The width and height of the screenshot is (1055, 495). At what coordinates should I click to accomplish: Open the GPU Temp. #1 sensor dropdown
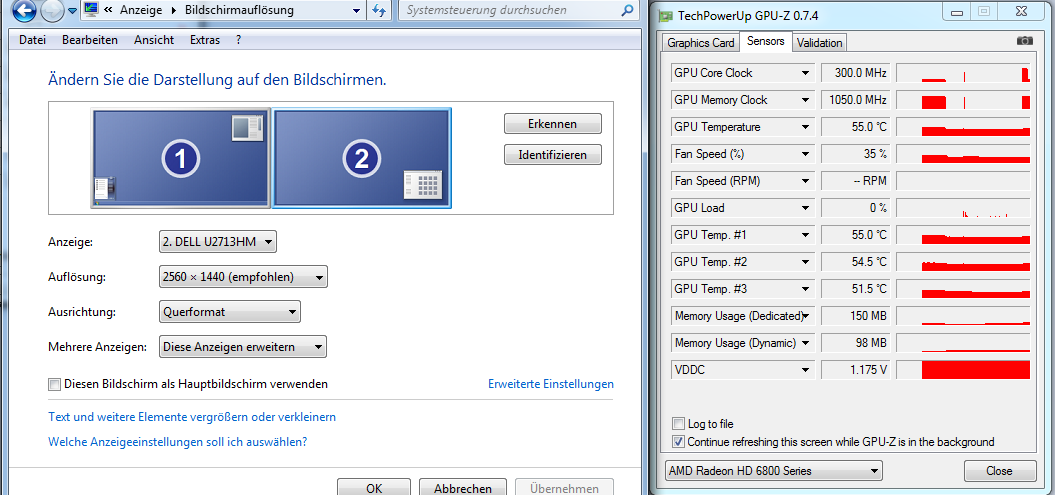(x=805, y=235)
